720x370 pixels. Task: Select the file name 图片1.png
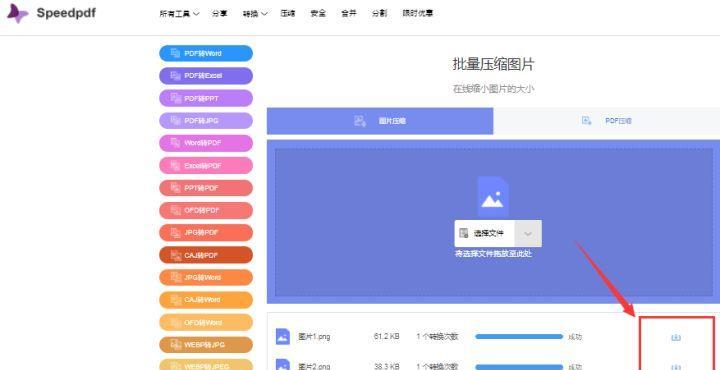tap(314, 337)
